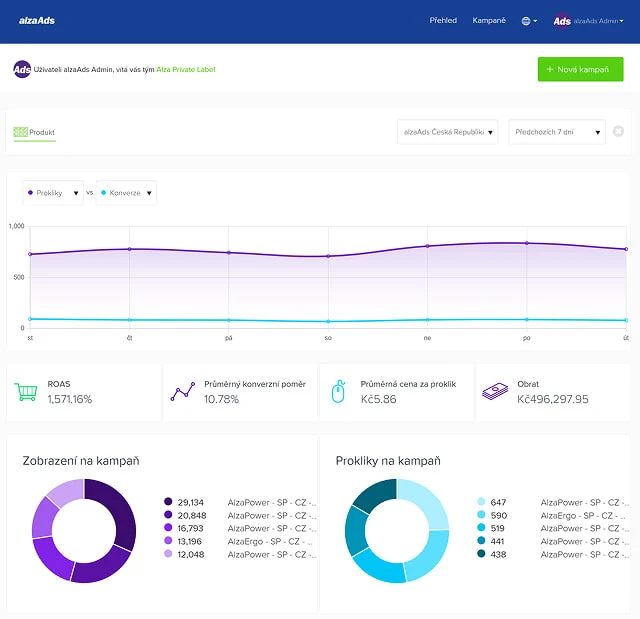
Task: Open the Předchozích 7 dní date range dropdown
Action: (557, 132)
